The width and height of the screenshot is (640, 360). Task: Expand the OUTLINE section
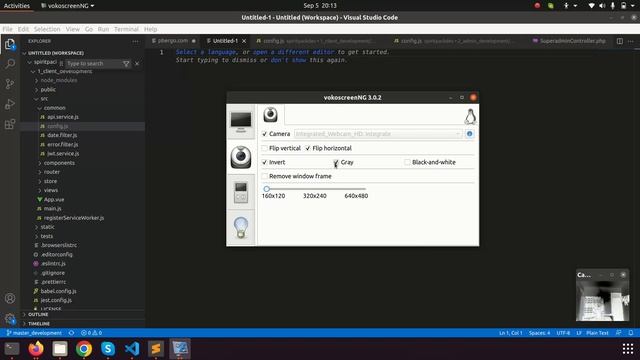point(38,315)
